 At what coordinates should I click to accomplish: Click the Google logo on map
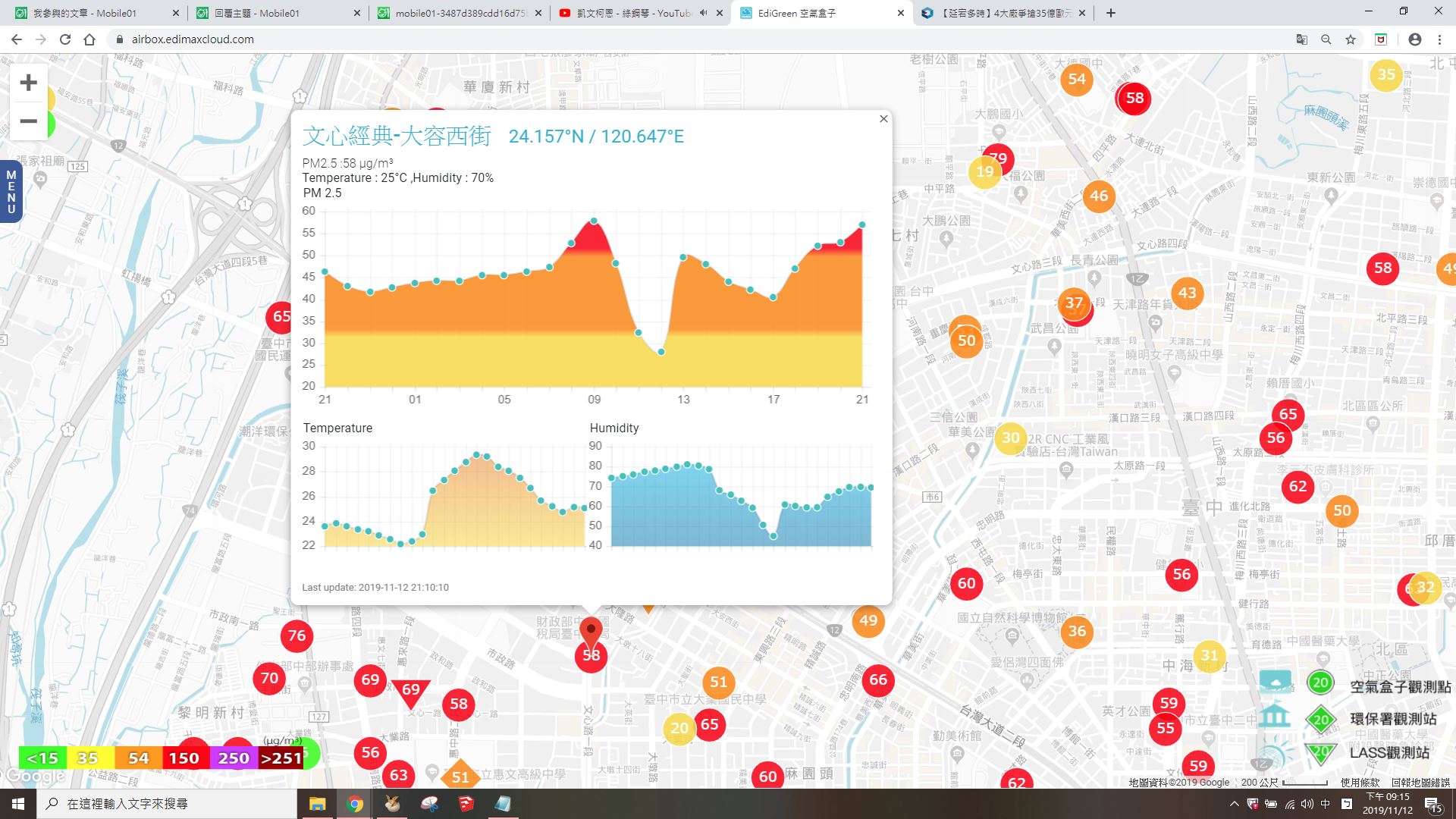click(x=35, y=776)
